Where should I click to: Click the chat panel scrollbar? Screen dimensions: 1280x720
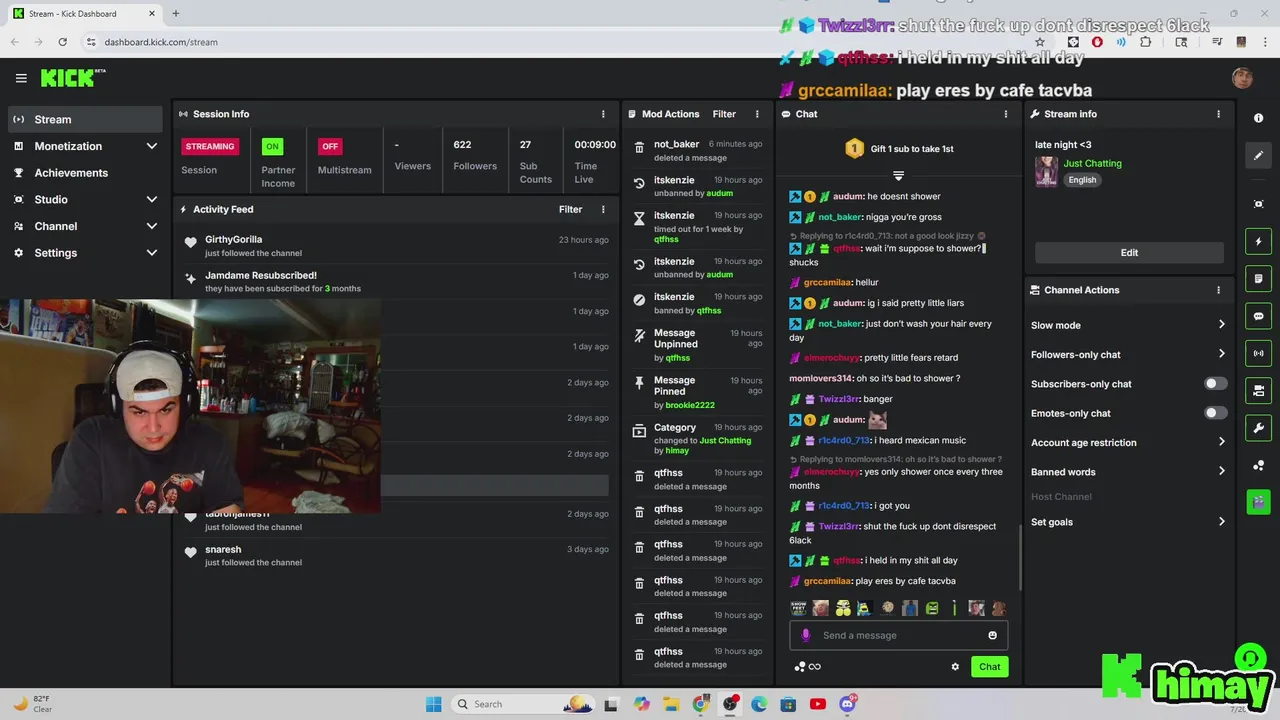tap(1020, 557)
